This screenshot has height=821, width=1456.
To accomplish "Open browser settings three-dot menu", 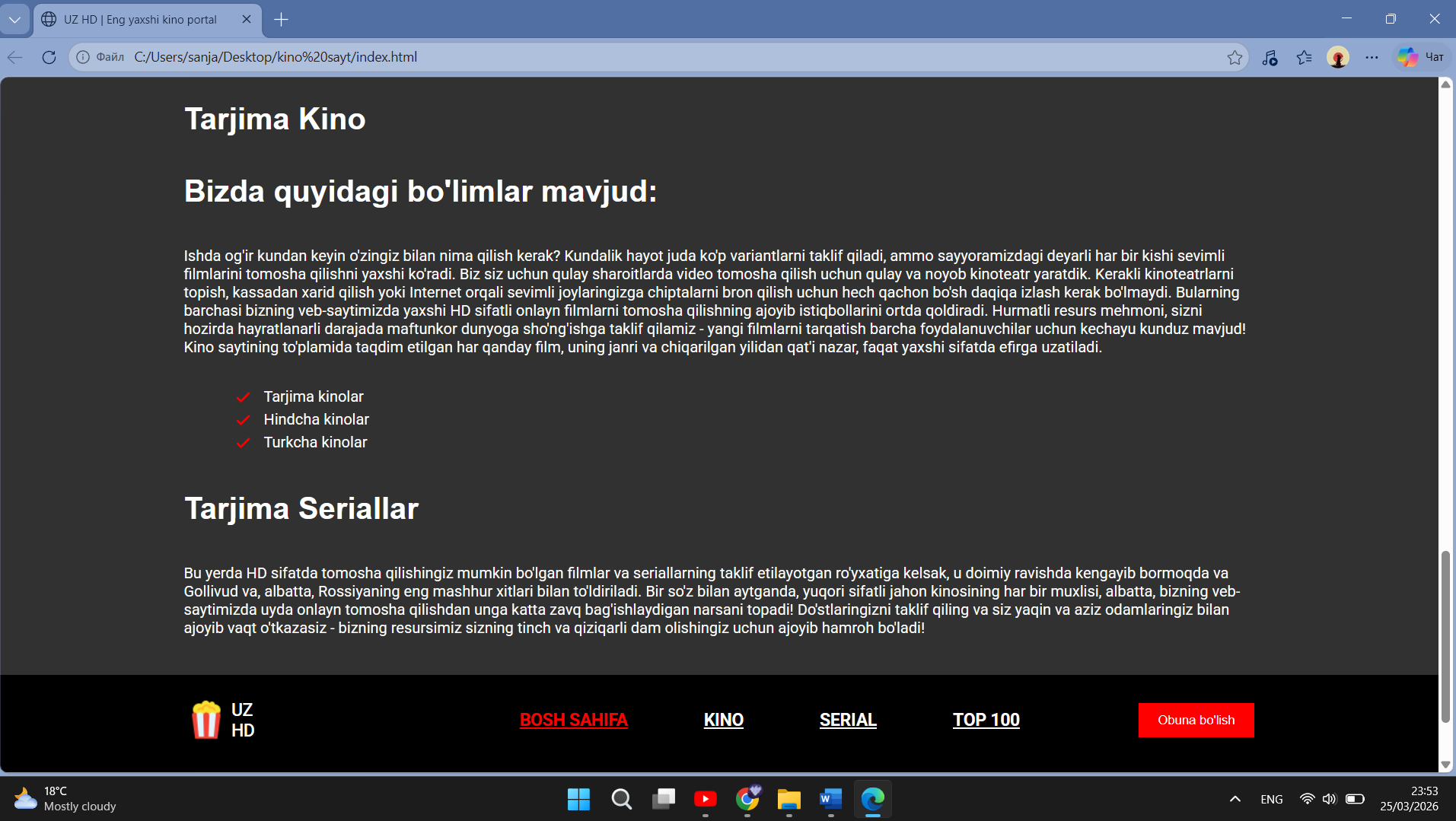I will point(1372,57).
